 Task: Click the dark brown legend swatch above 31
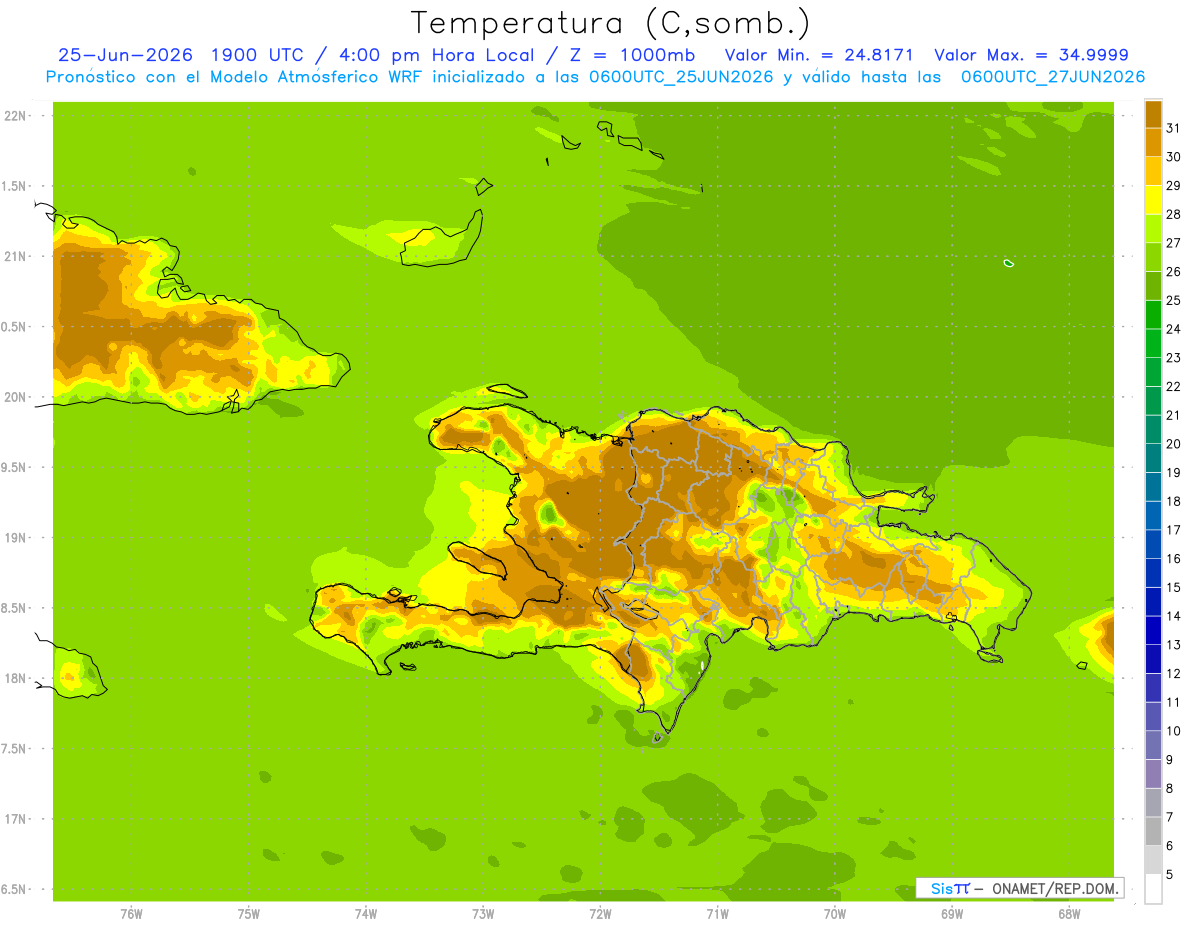pyautogui.click(x=1153, y=114)
